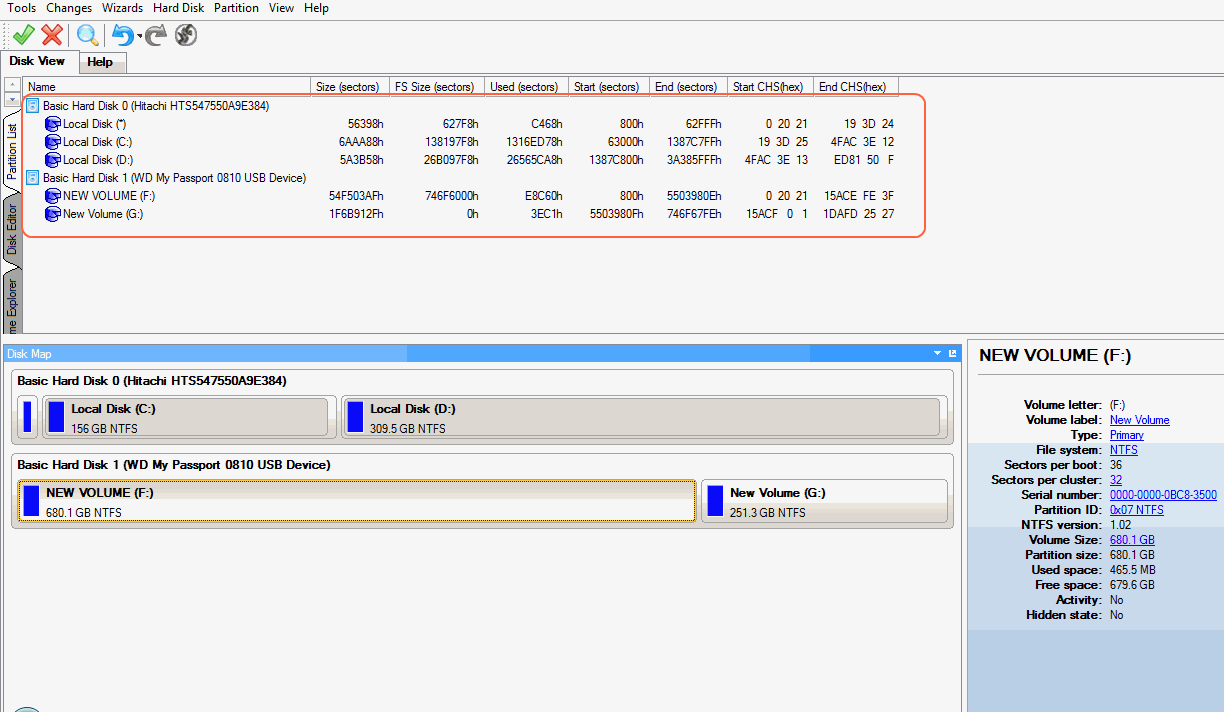Undo the last operation with blue arrow
Viewport: 1224px width, 712px height.
(122, 36)
